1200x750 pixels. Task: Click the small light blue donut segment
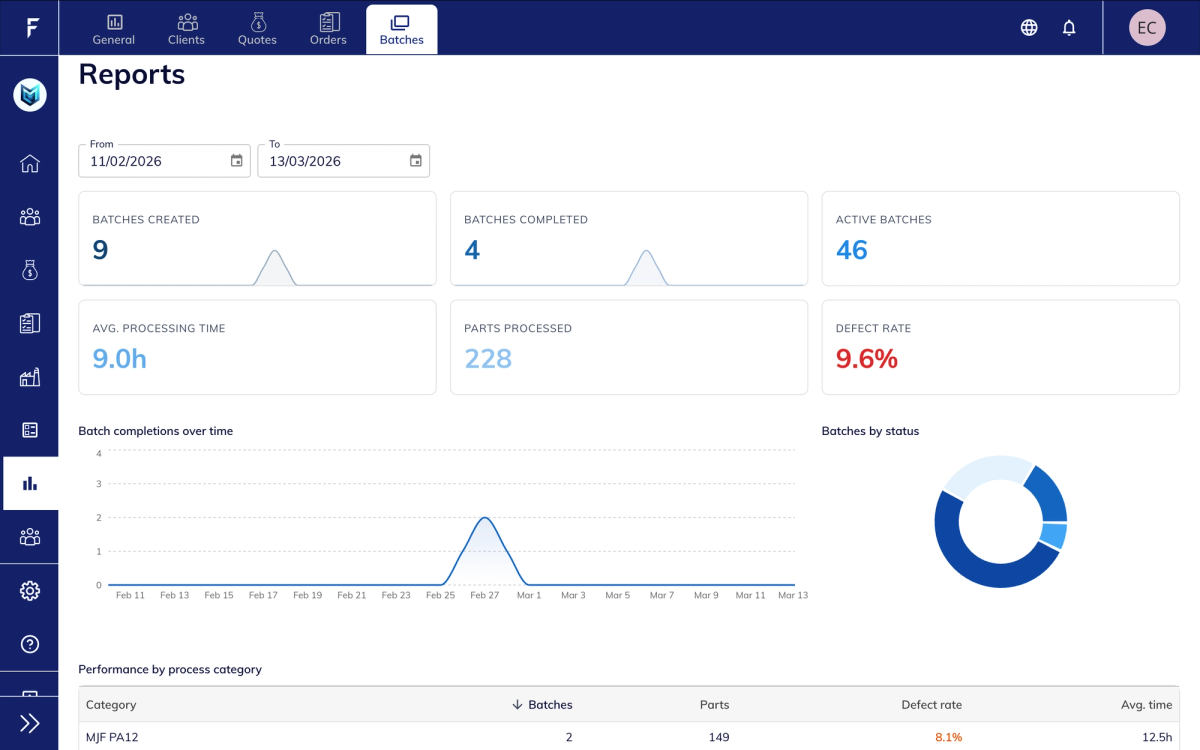1054,536
